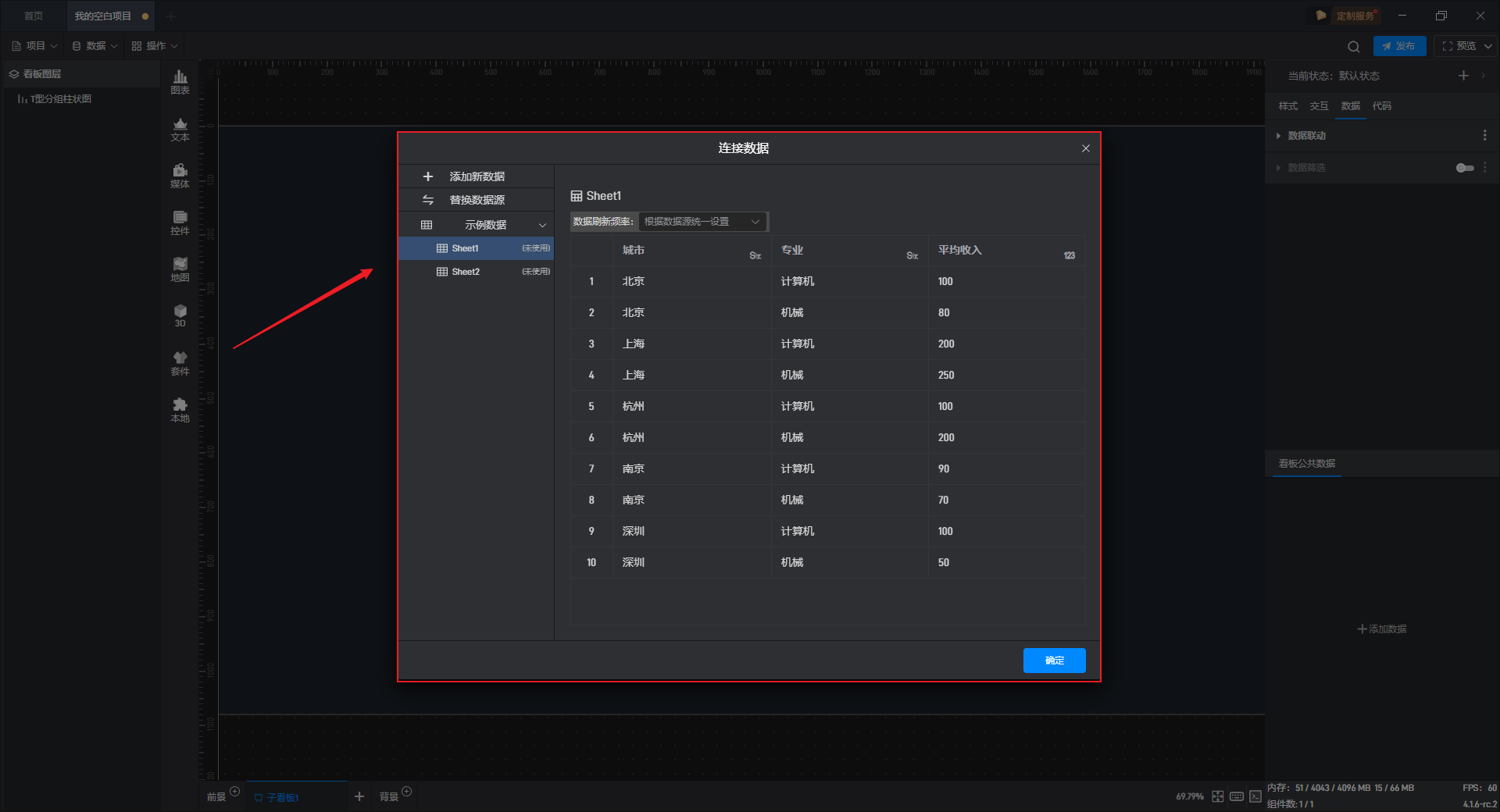Click the plus icon beside 当前状态
The height and width of the screenshot is (812, 1500).
coord(1463,75)
